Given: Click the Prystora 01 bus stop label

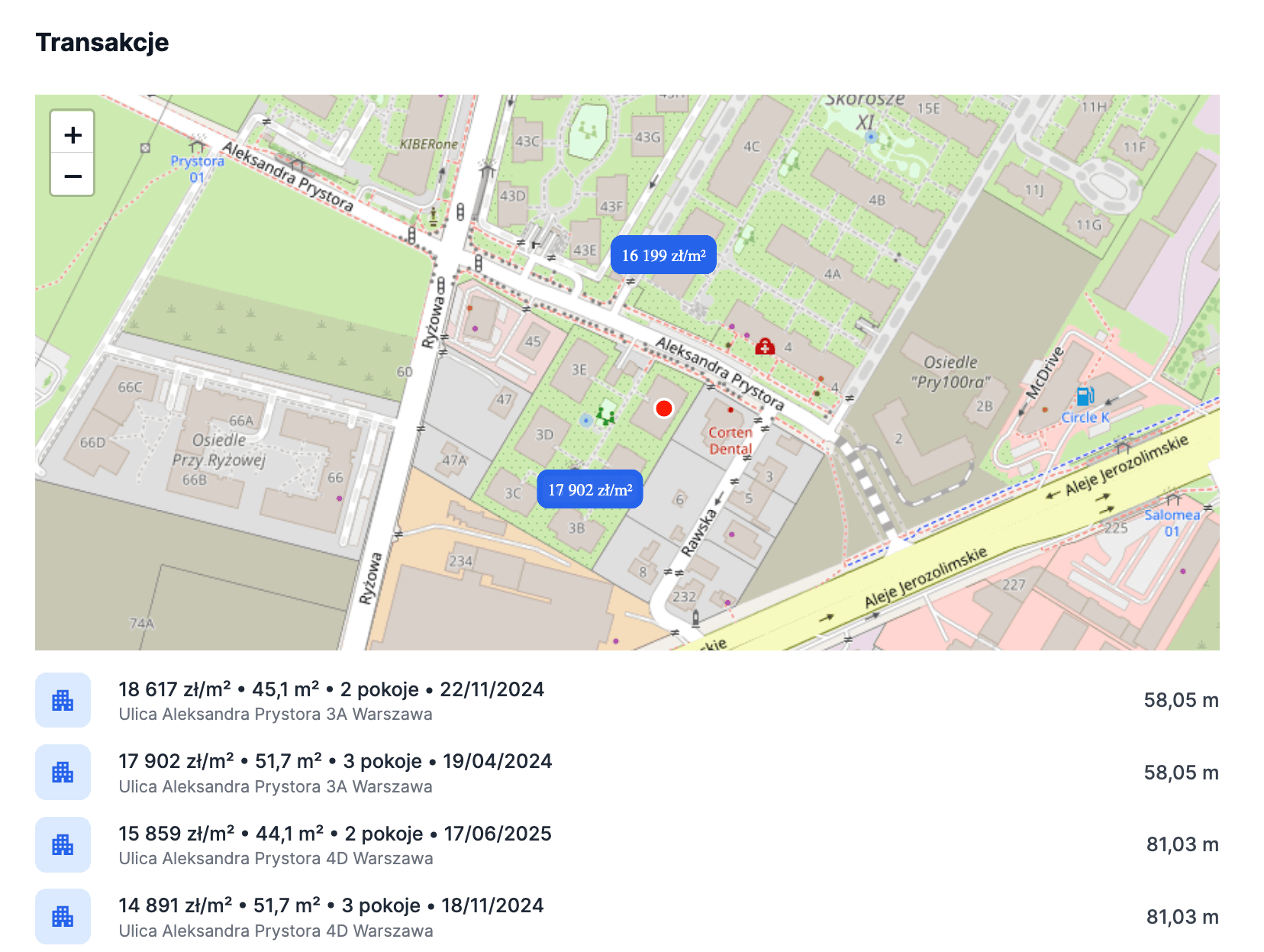Looking at the screenshot, I should pos(197,169).
